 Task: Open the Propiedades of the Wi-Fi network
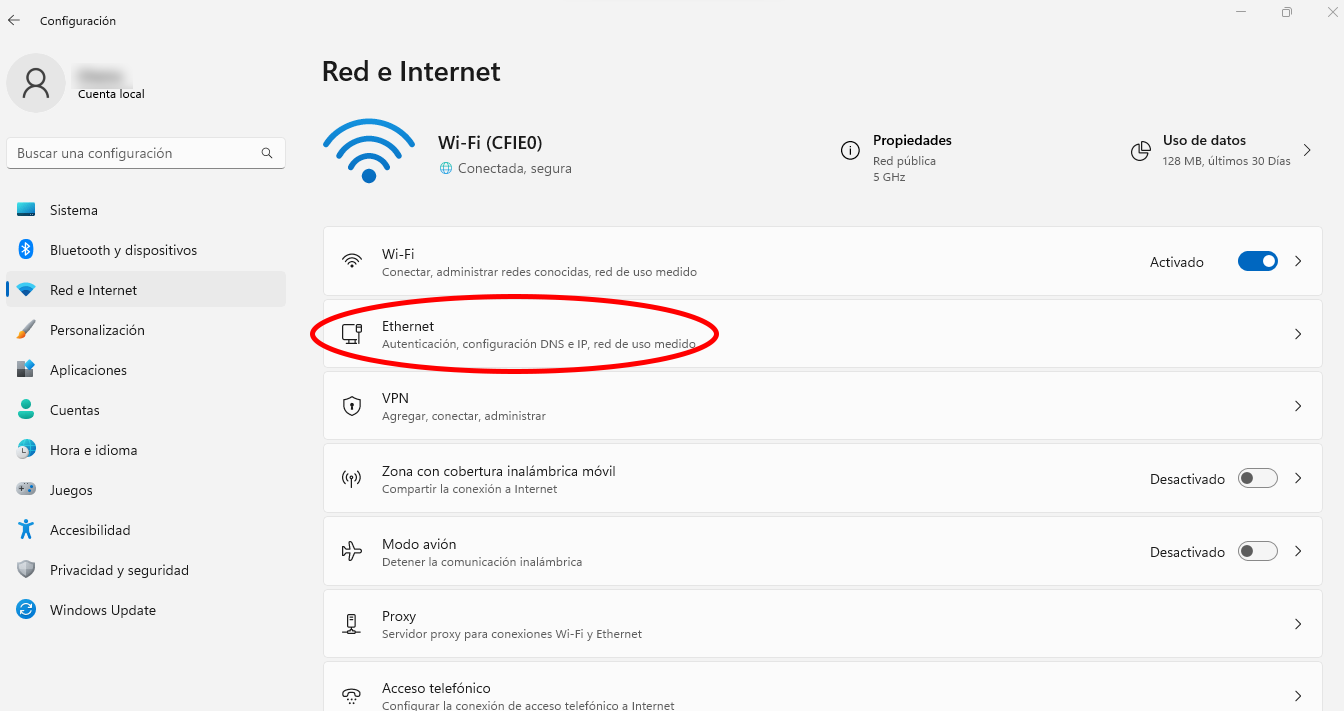pyautogui.click(x=912, y=141)
